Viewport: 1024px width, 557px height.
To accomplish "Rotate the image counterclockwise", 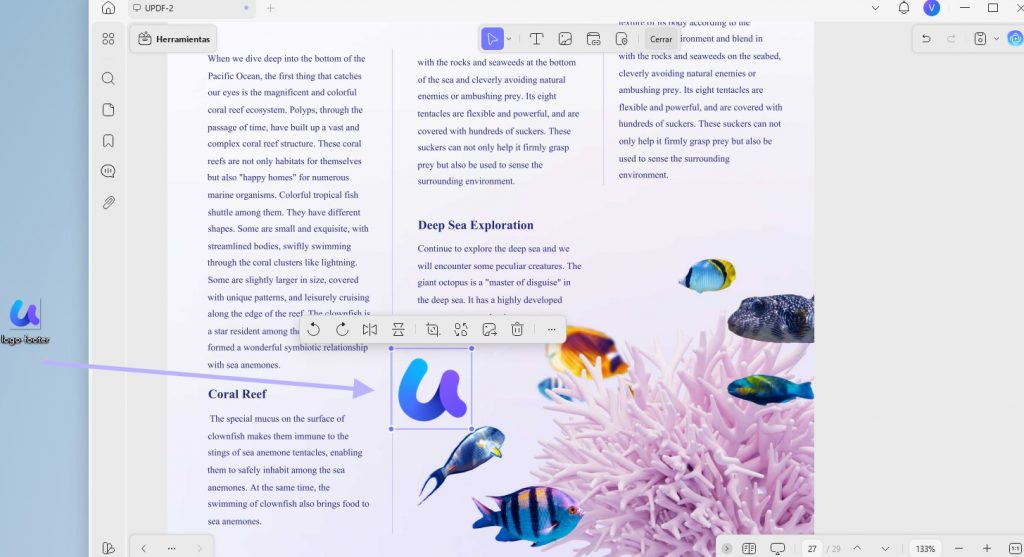I will (x=313, y=330).
